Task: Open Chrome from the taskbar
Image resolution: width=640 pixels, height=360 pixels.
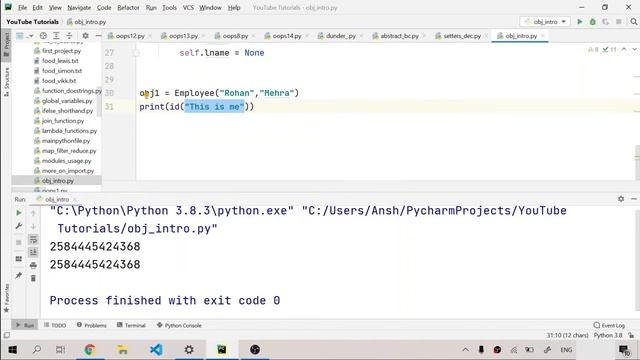Action: coord(90,350)
